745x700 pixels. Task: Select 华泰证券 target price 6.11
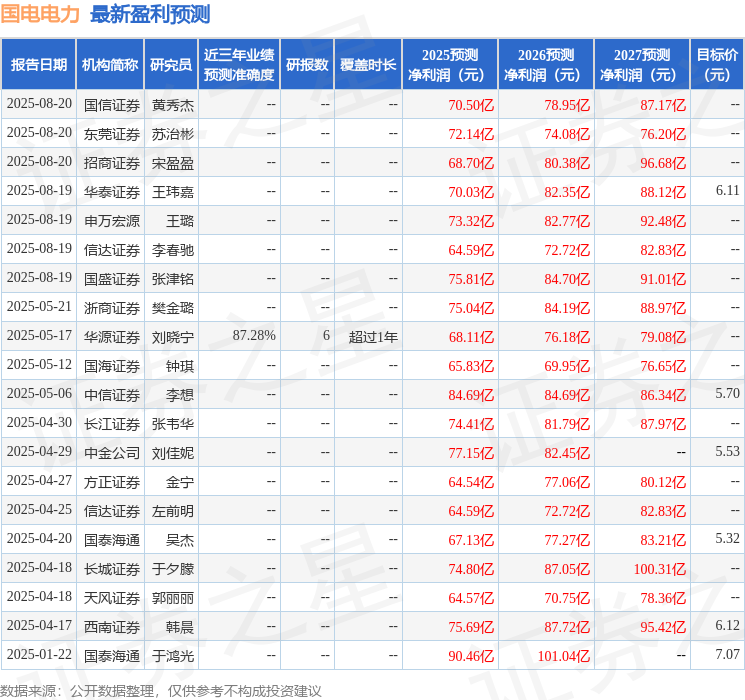[727, 191]
